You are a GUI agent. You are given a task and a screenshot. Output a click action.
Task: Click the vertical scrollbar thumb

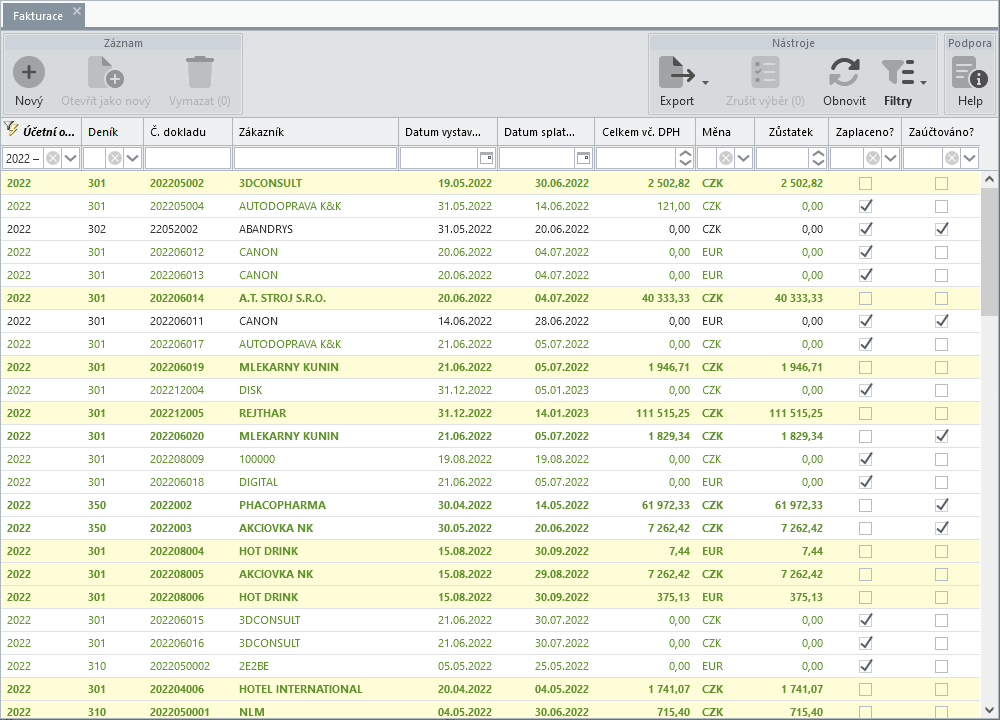(989, 252)
